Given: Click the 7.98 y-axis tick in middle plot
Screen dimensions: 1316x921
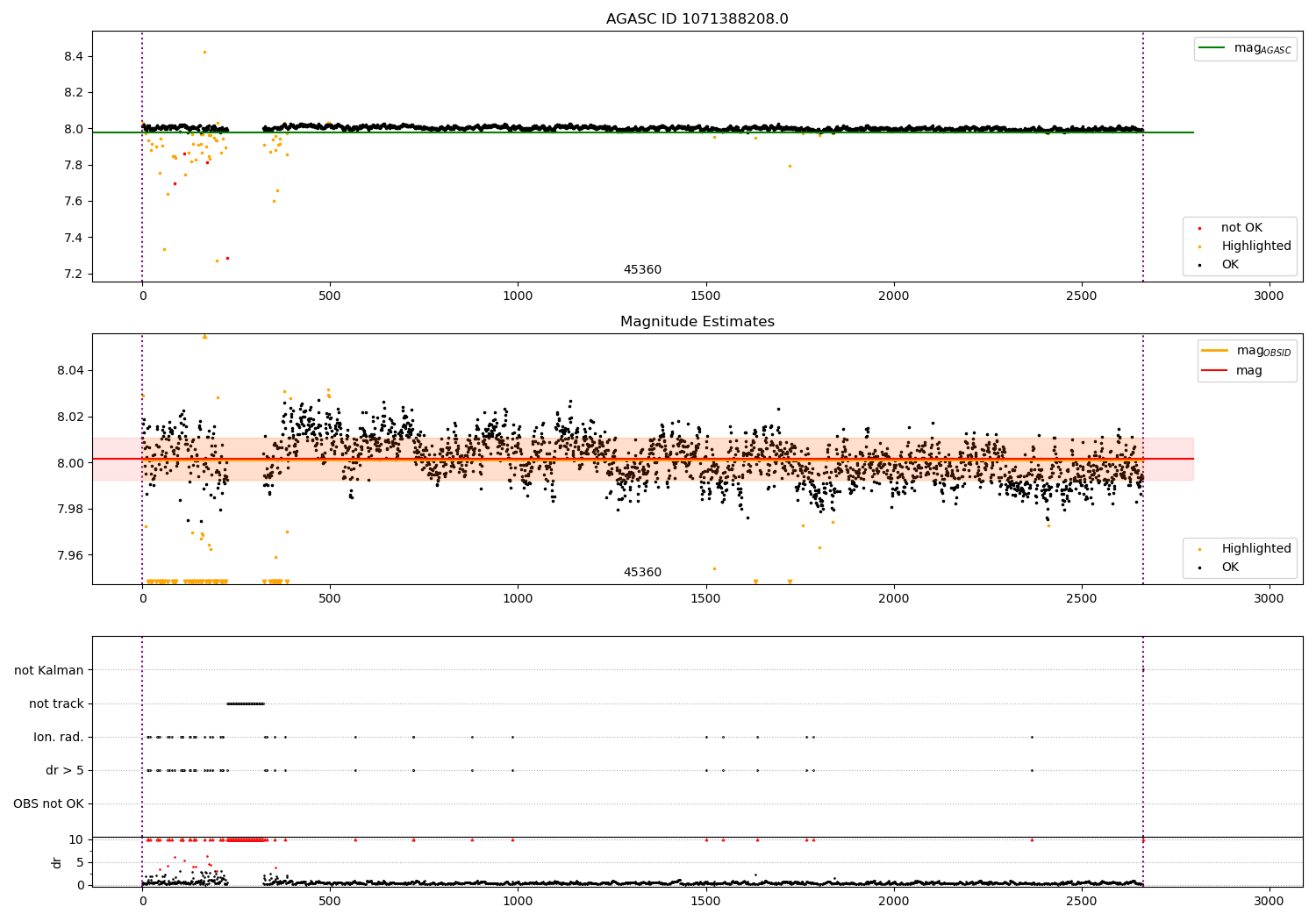Looking at the screenshot, I should [x=70, y=509].
